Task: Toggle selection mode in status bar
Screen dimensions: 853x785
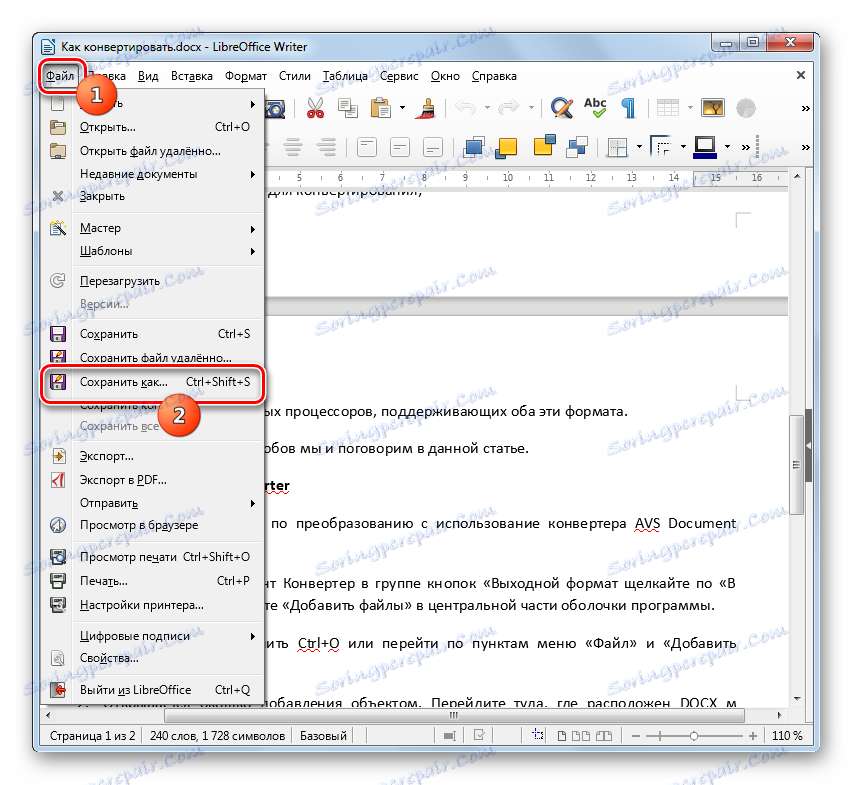Action: 449,735
